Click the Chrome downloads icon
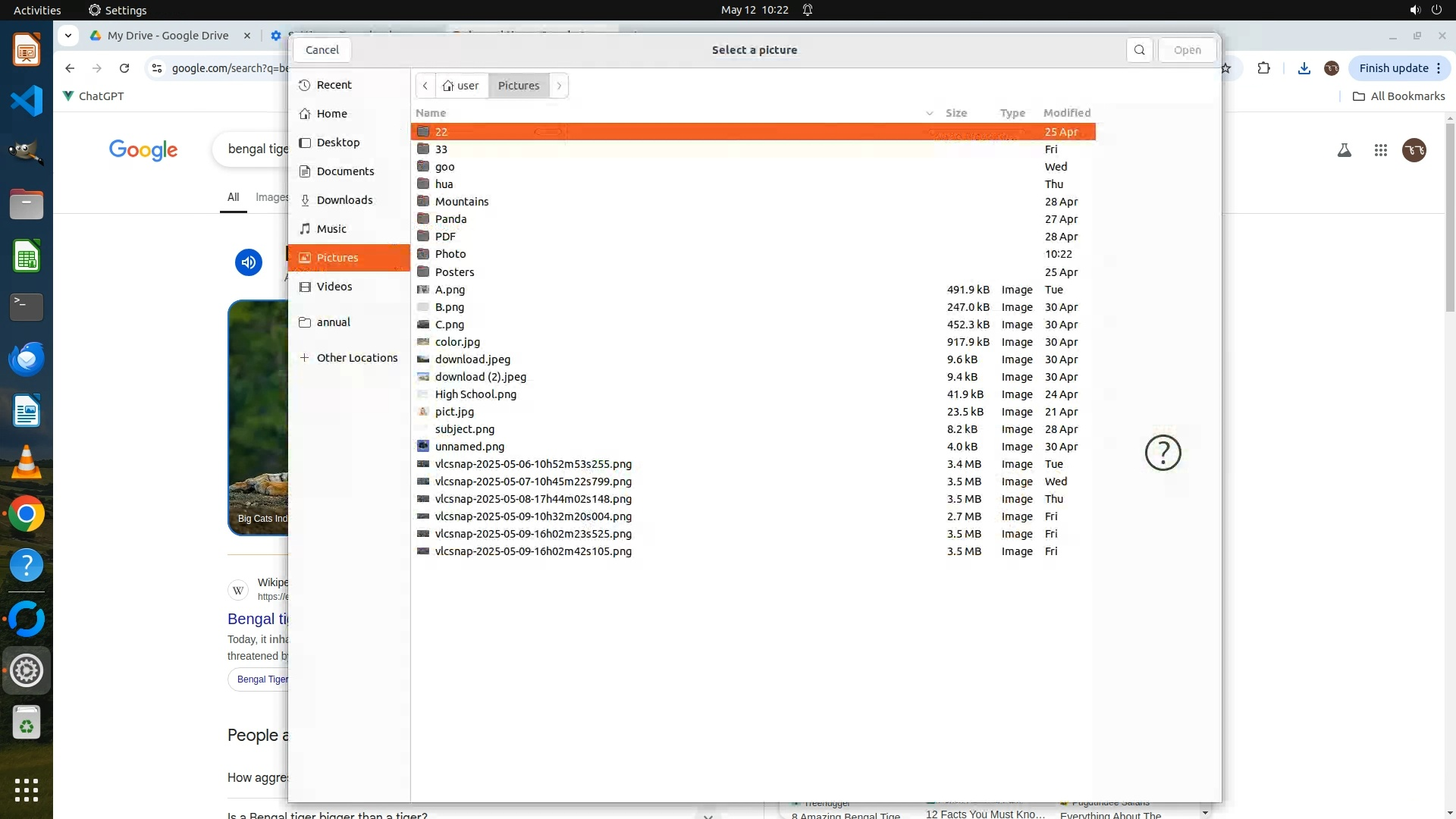 pos(1304,68)
